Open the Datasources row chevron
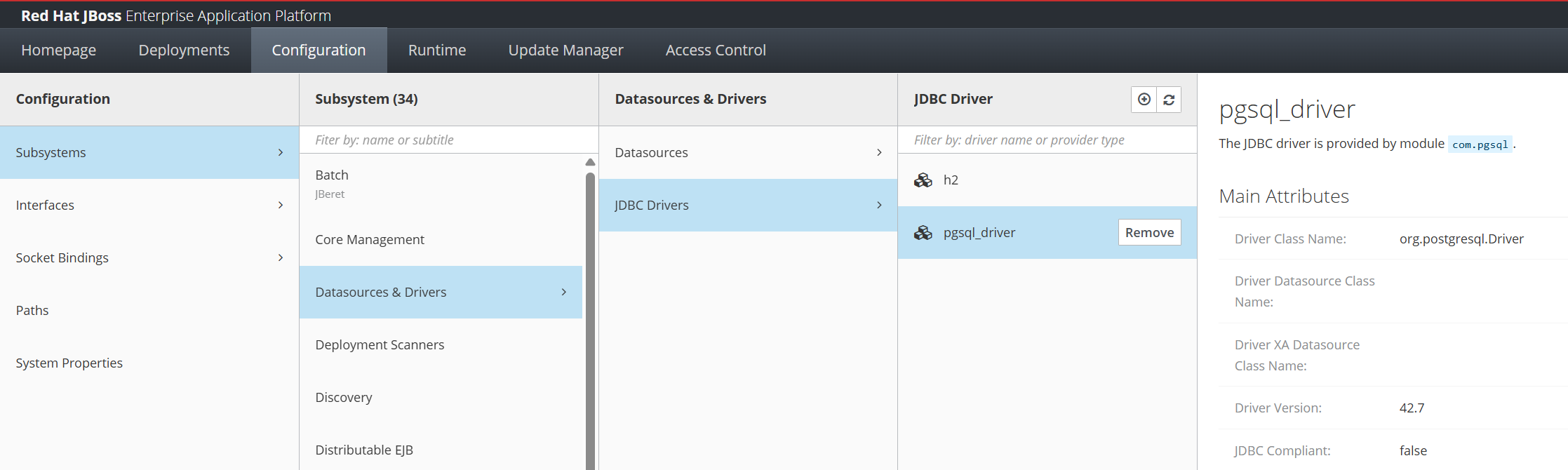This screenshot has height=470, width=1568. [x=879, y=152]
